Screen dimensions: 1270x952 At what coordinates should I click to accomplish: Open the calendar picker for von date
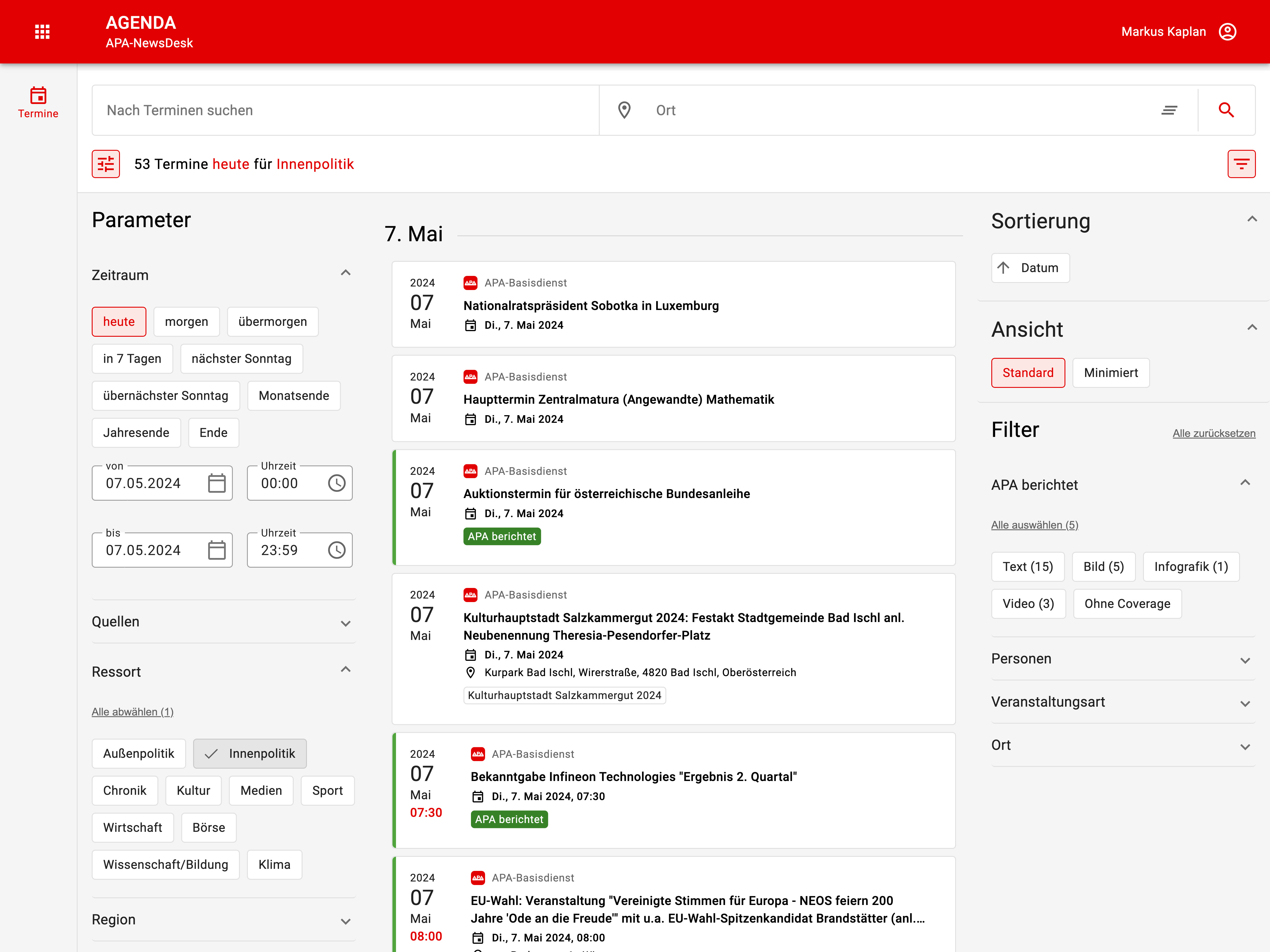(216, 483)
